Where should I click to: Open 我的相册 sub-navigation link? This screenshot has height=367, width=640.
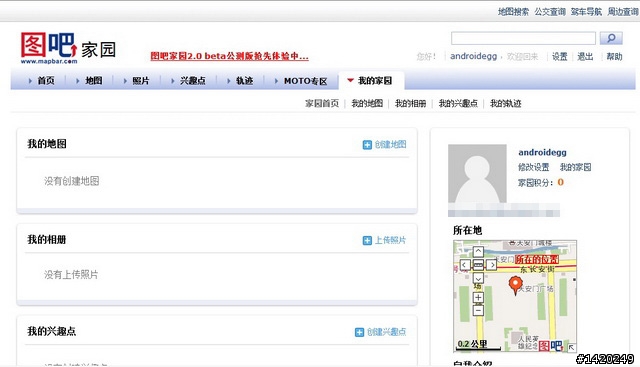(x=410, y=103)
